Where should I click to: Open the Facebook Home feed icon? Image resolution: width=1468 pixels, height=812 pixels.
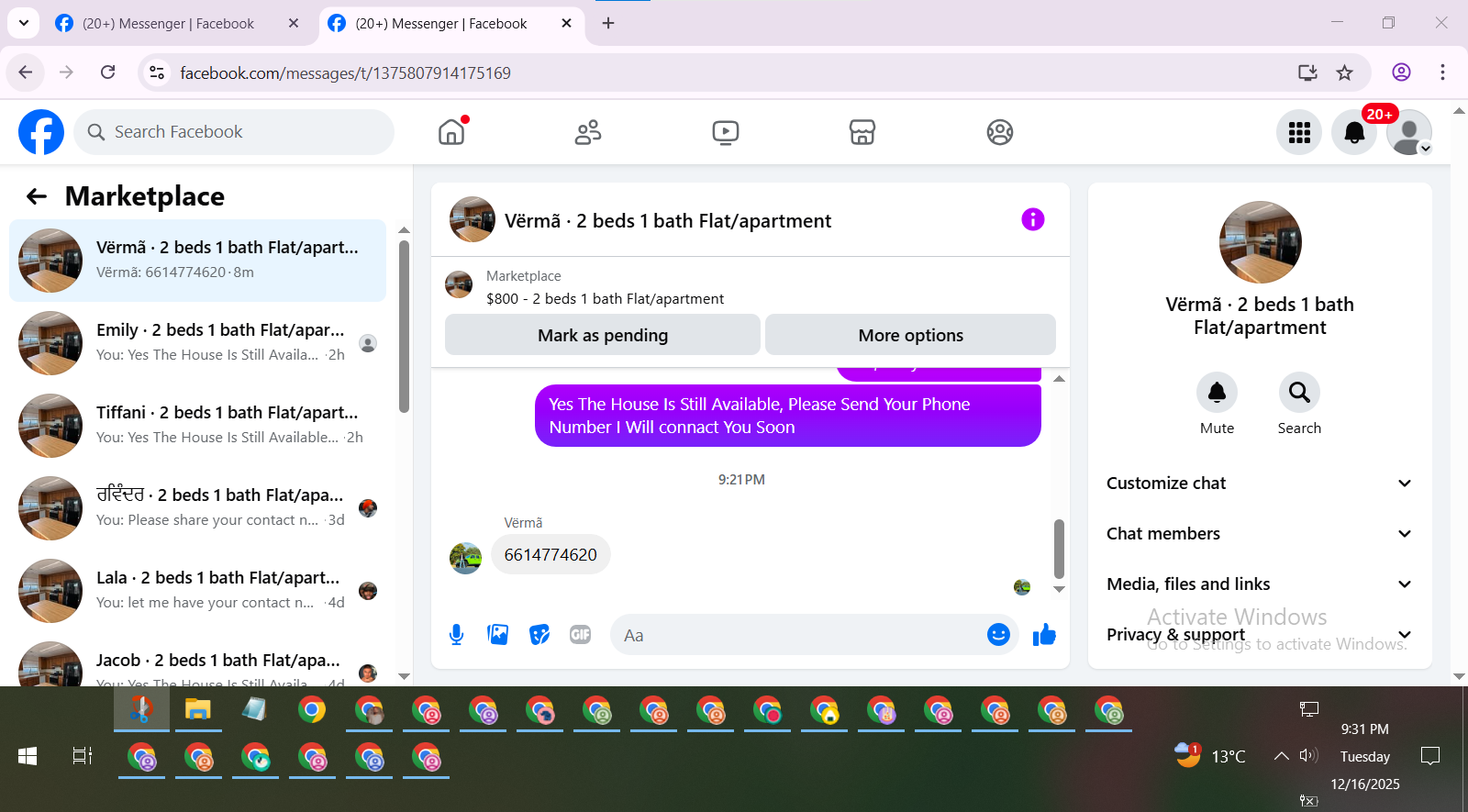coord(451,132)
